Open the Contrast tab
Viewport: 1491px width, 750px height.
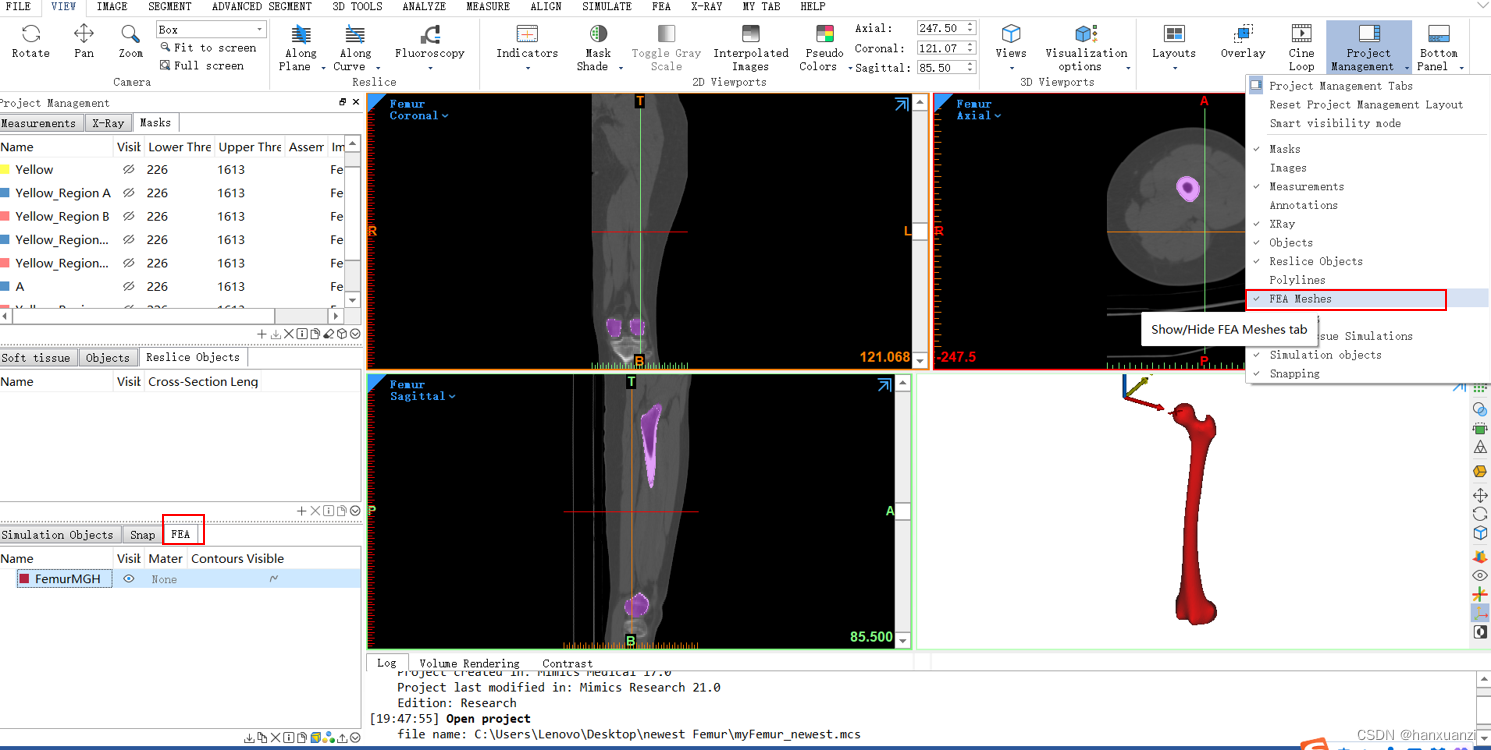tap(567, 663)
